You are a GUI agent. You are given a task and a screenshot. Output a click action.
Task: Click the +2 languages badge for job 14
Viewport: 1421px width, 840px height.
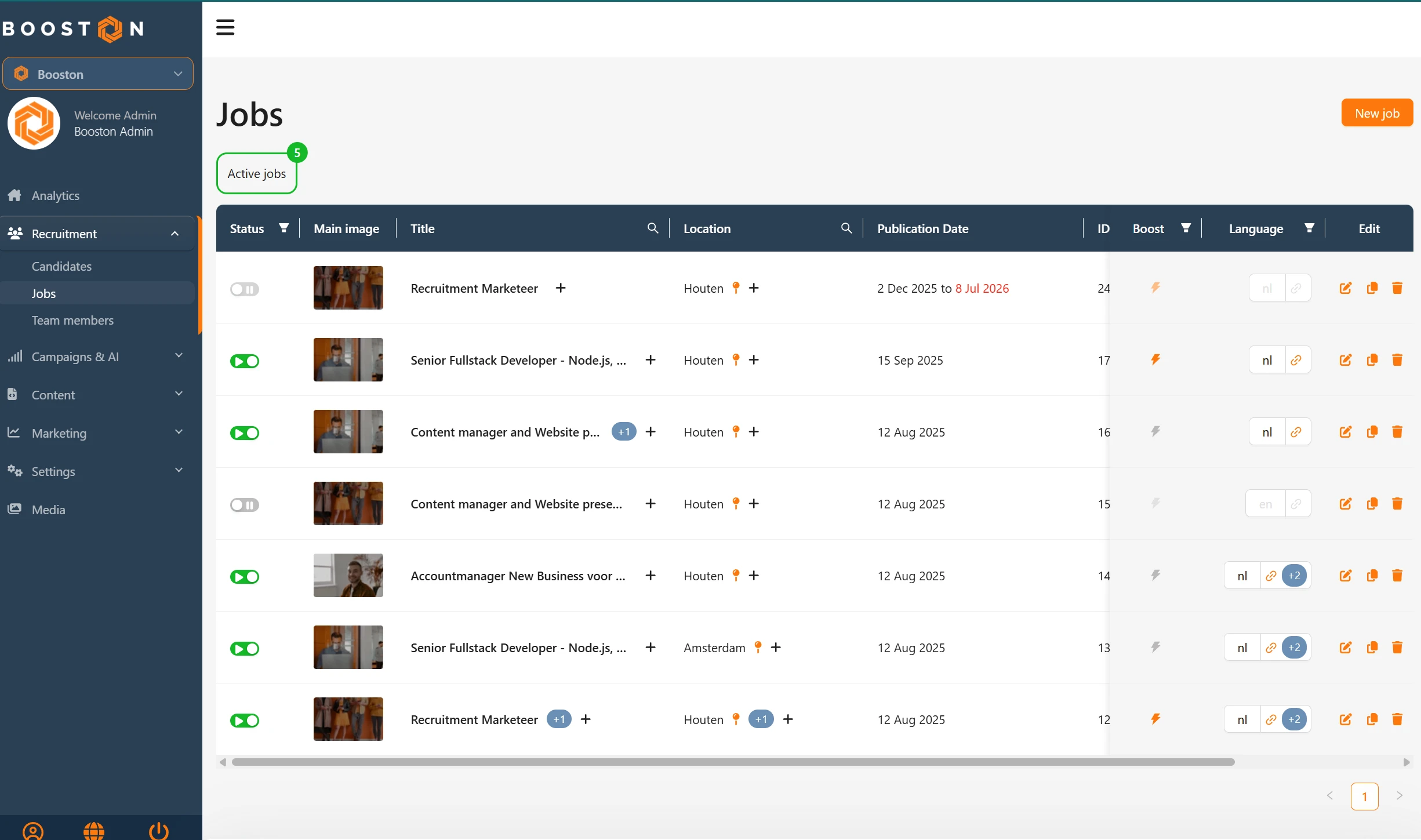pyautogui.click(x=1293, y=576)
